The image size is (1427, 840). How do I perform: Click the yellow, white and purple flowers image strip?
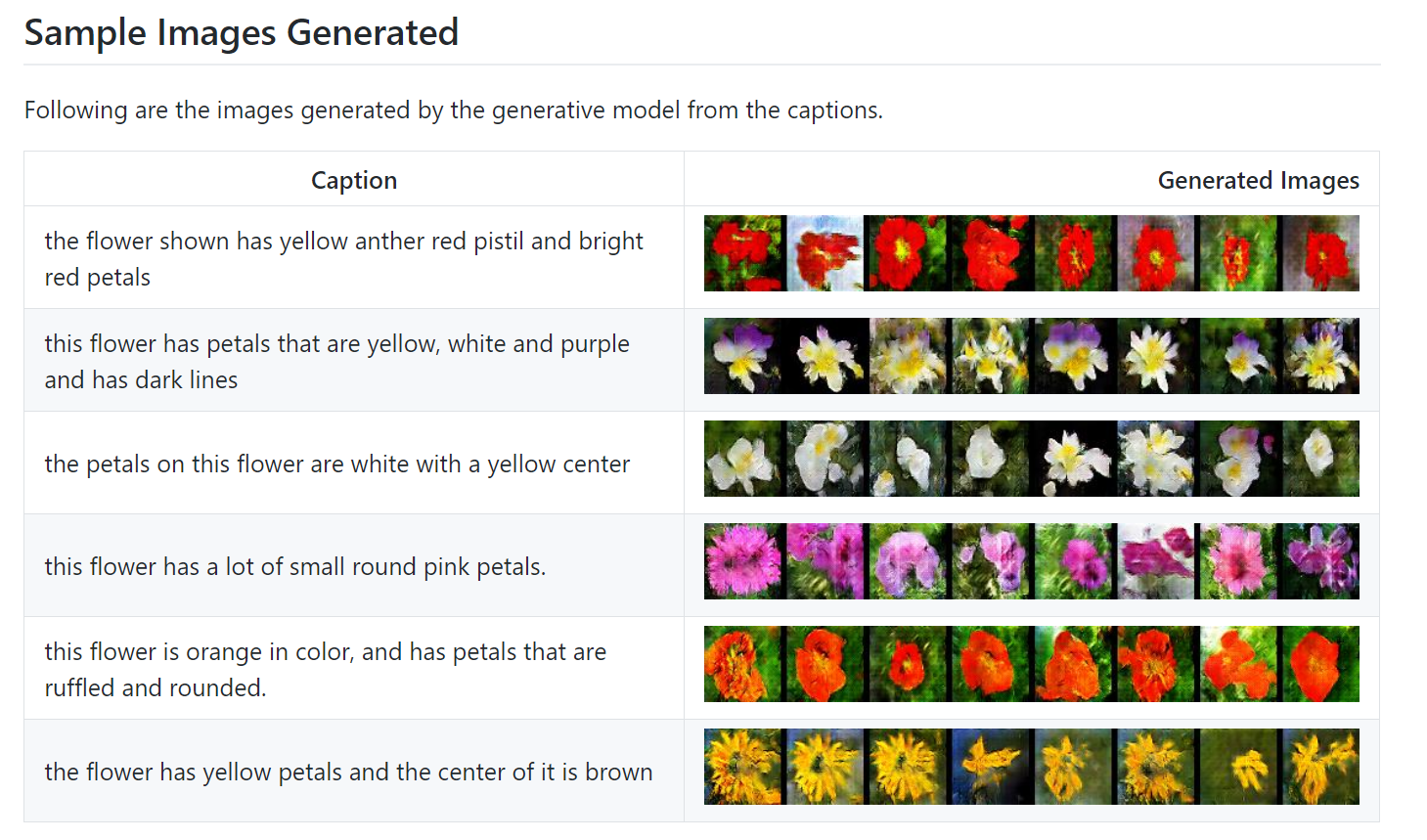(x=1031, y=356)
